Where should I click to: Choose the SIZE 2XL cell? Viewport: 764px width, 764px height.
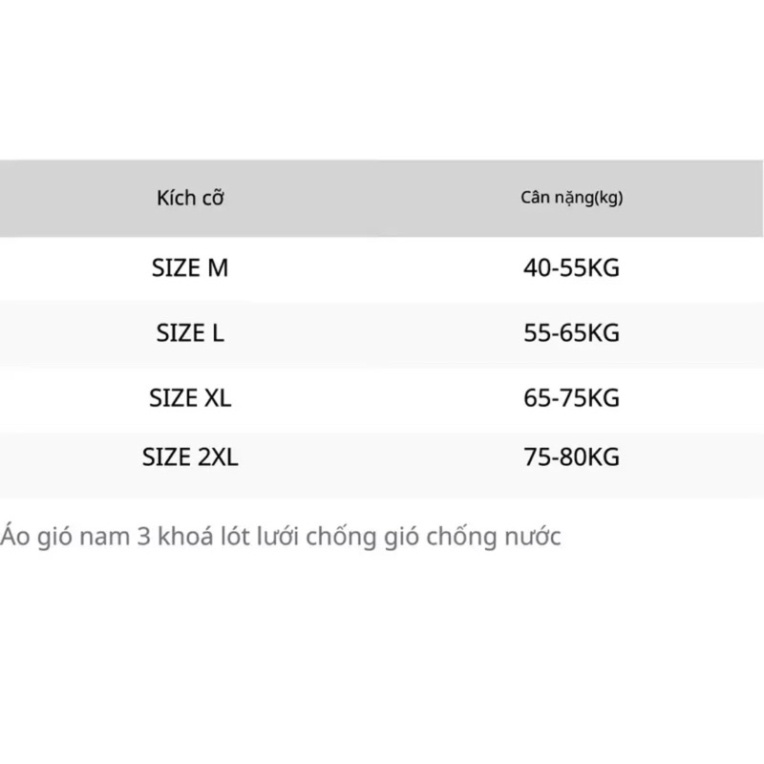click(x=190, y=458)
